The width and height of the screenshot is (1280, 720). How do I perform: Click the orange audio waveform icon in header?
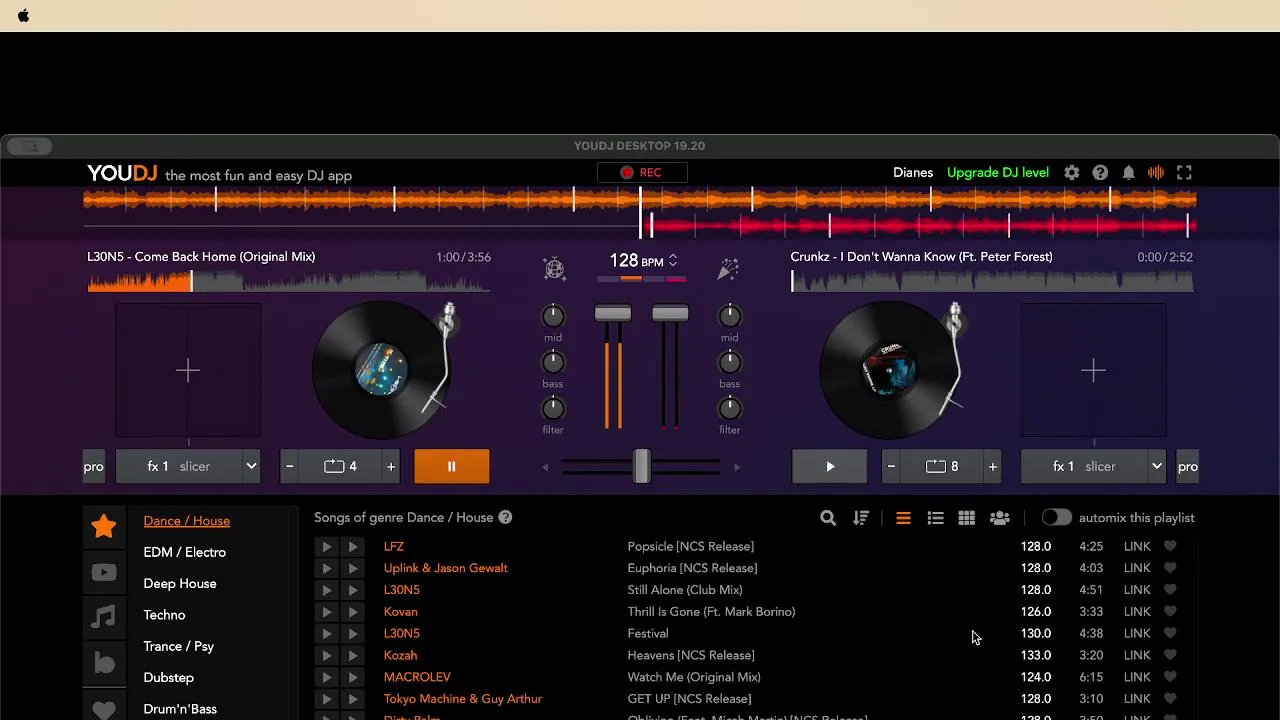(1156, 173)
